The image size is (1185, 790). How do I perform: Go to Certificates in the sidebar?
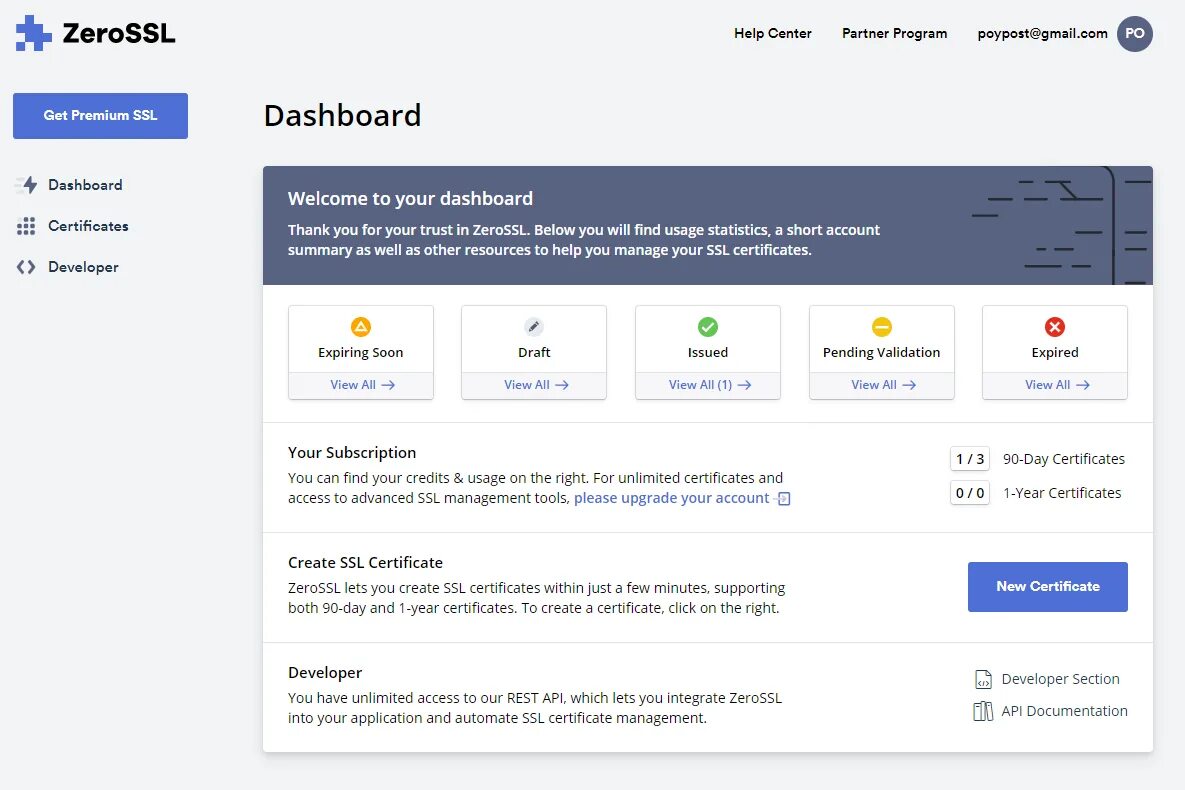(x=88, y=226)
